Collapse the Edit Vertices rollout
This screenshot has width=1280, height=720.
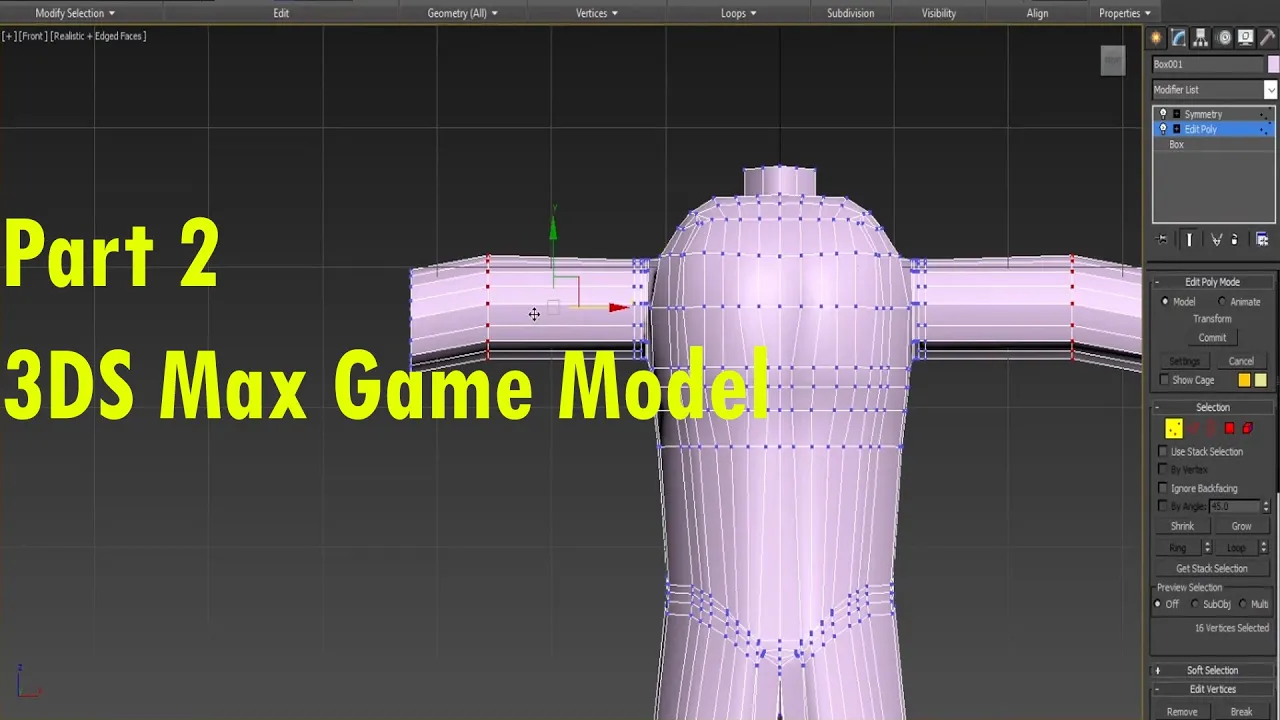(1157, 689)
